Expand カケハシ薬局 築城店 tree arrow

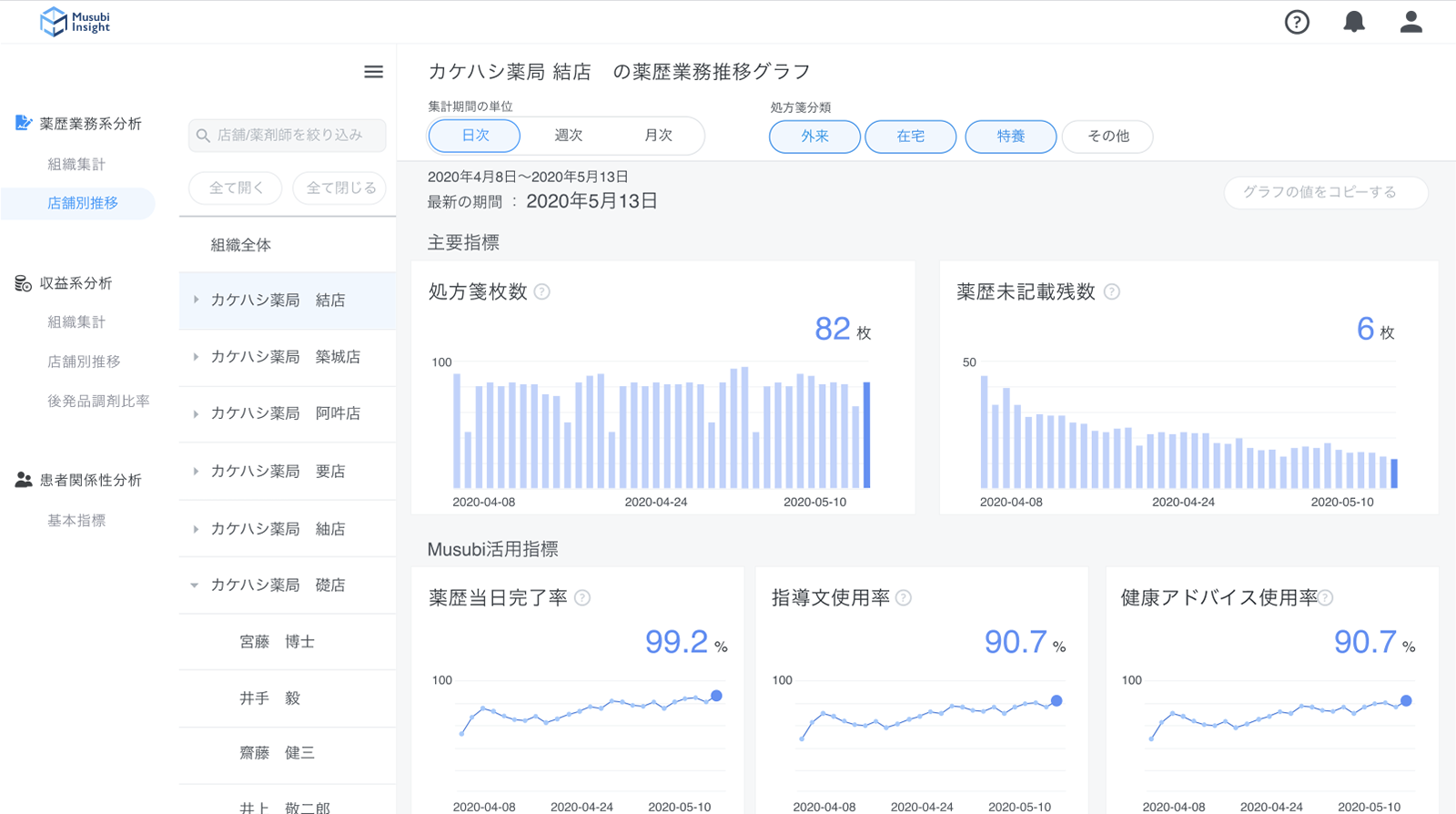pos(196,357)
